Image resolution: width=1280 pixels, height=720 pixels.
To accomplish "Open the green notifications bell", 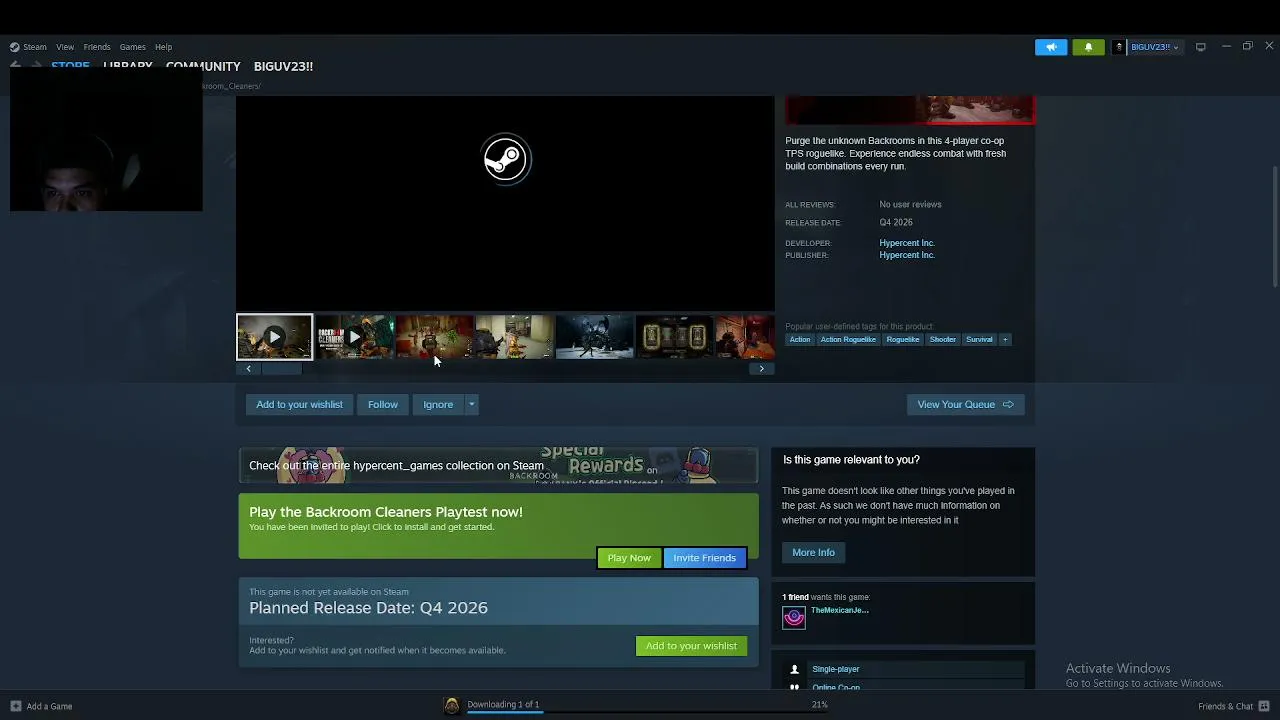I will (1088, 47).
